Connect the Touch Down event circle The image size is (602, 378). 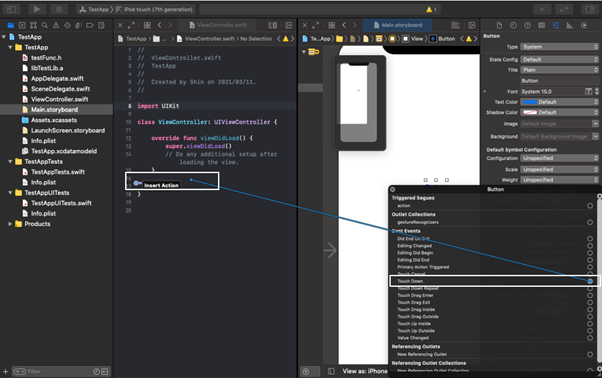(x=590, y=281)
